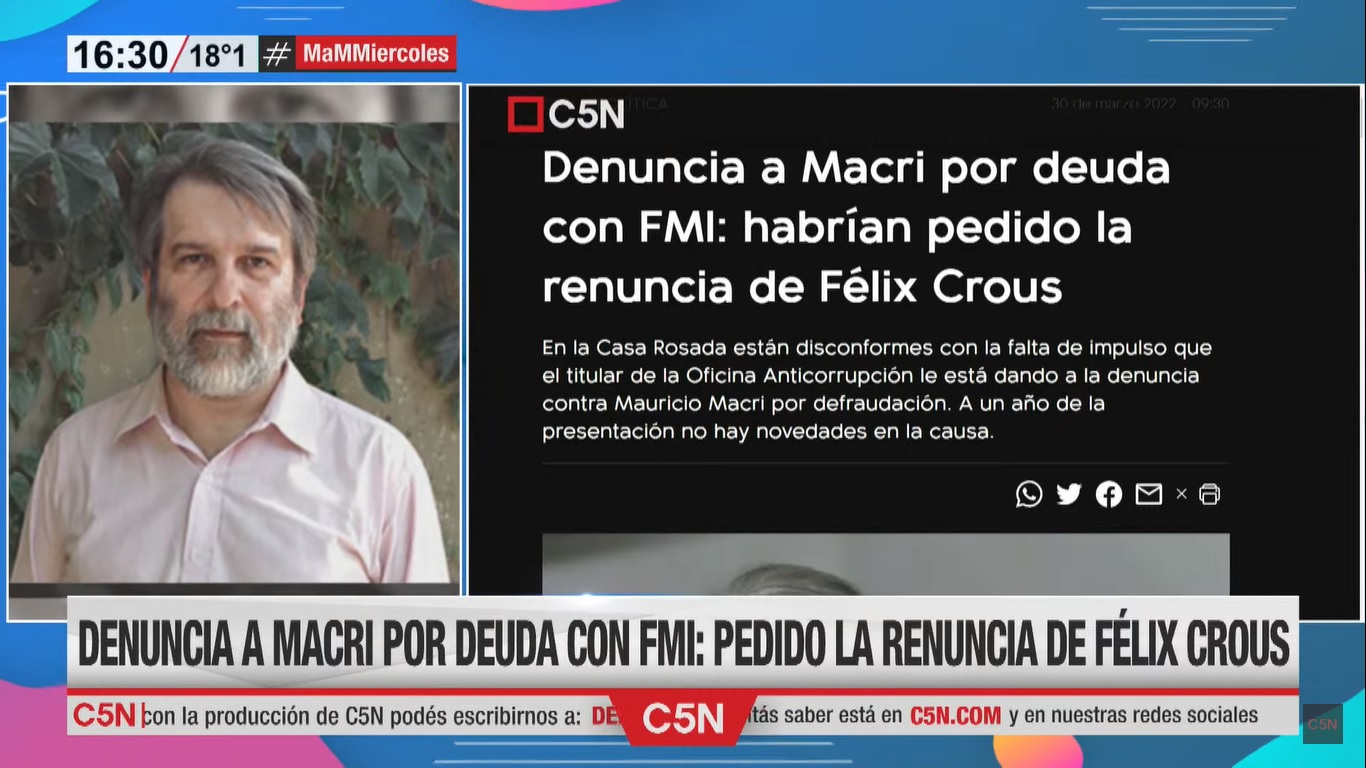
Task: Click the article headline about Macri and FMI
Action: 856,228
